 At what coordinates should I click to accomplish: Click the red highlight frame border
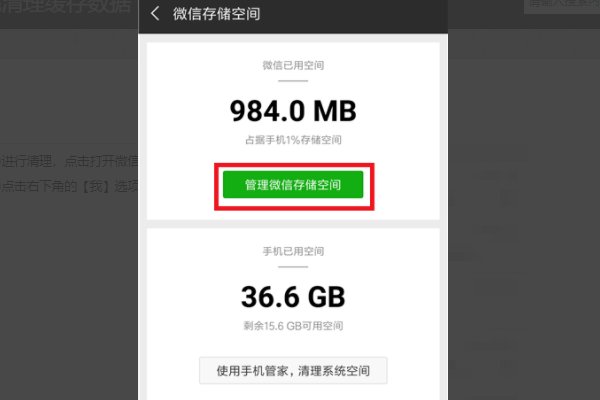tap(294, 165)
